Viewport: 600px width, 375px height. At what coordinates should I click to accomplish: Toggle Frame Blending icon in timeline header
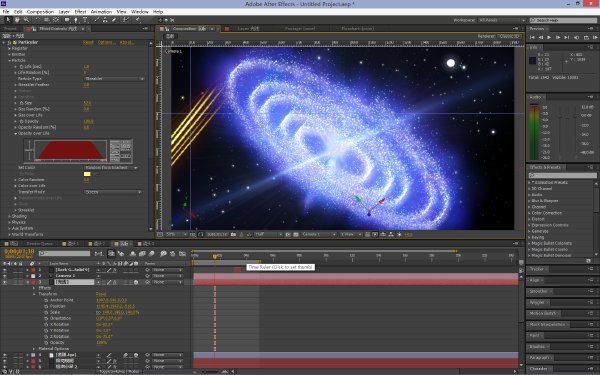142,253
